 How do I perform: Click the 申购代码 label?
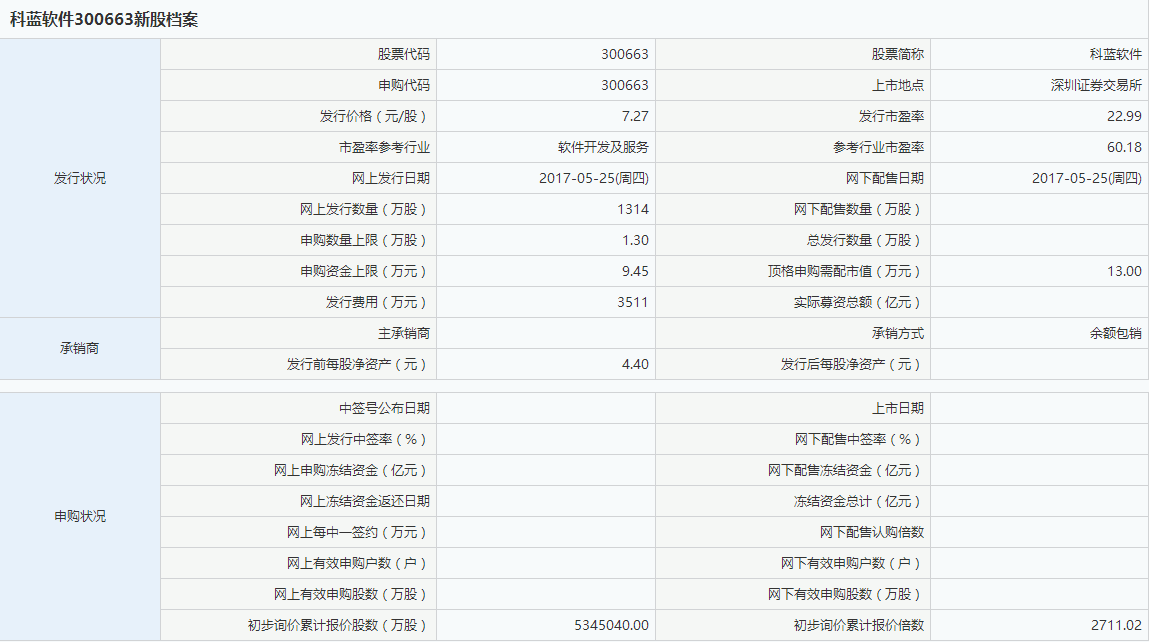(x=404, y=85)
